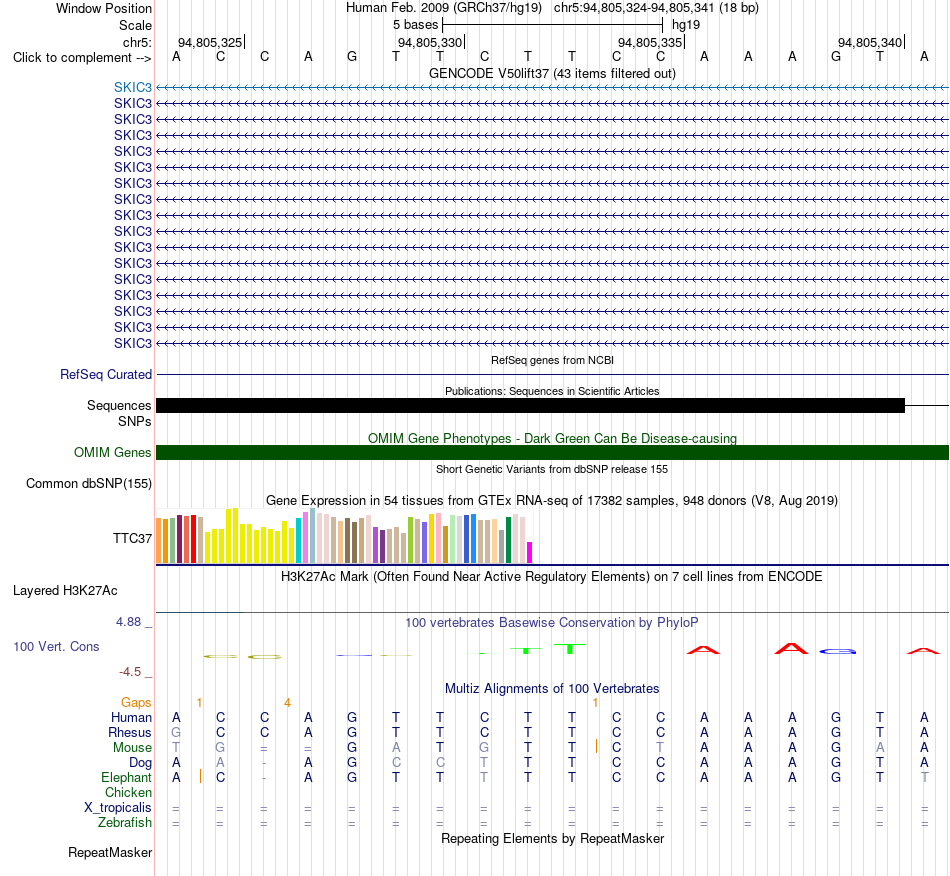
Task: Select the Chicken species row label
Action: coord(128,792)
